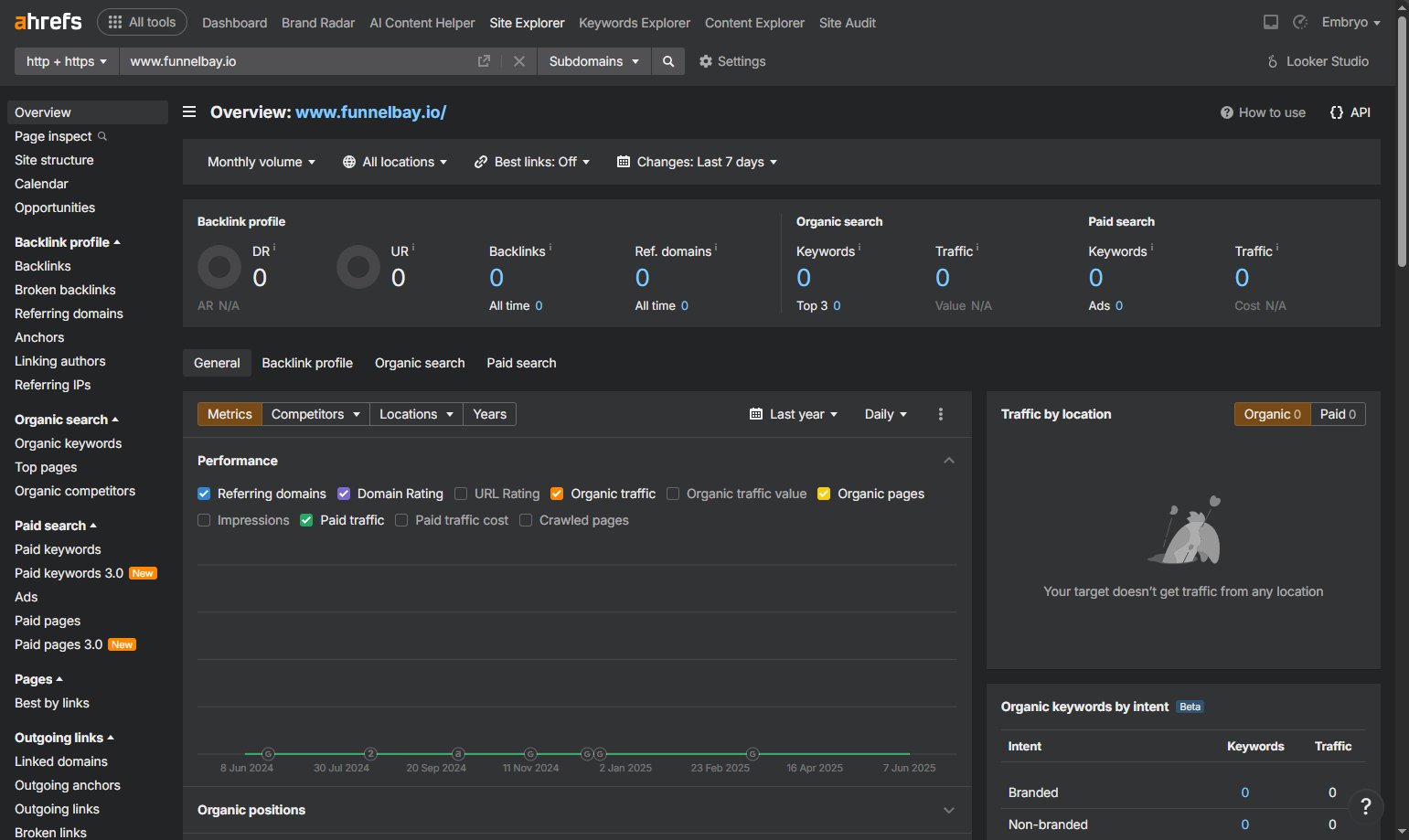Clear the URL field with the X icon
This screenshot has height=840, width=1409.
(519, 61)
